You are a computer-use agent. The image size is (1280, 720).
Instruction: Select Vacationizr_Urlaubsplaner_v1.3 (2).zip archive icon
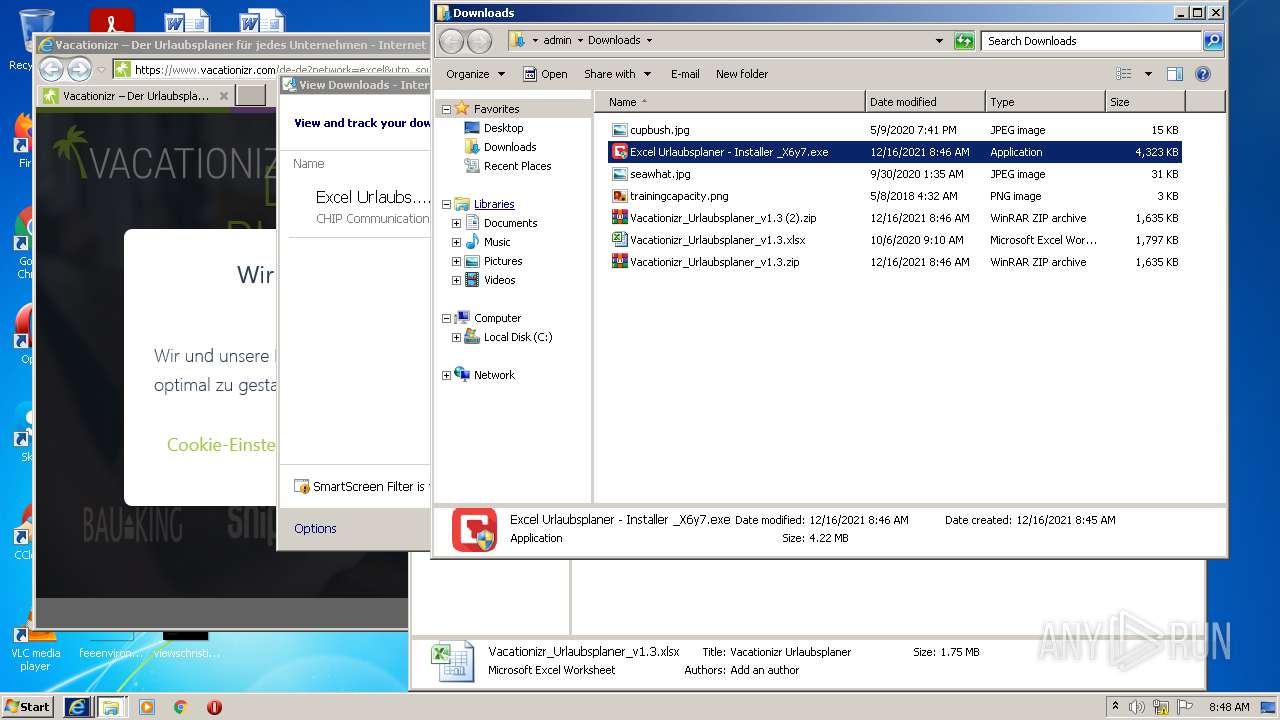point(619,218)
